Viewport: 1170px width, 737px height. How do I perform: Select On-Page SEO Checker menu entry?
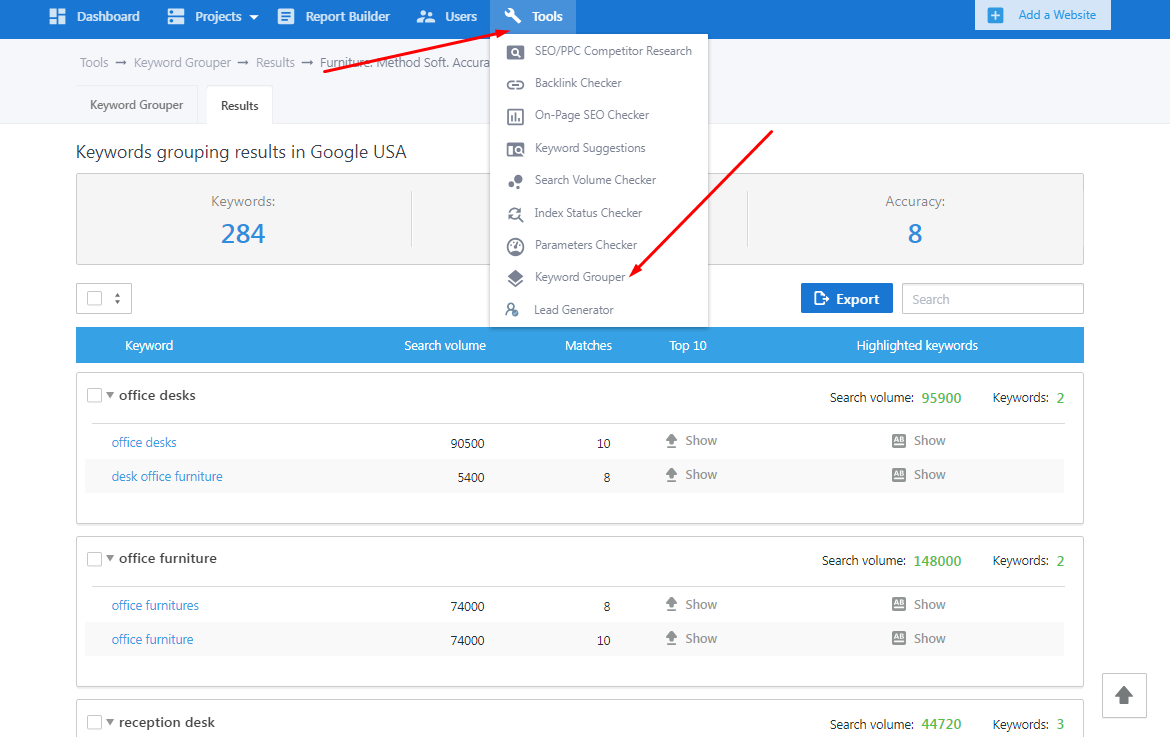pyautogui.click(x=592, y=115)
